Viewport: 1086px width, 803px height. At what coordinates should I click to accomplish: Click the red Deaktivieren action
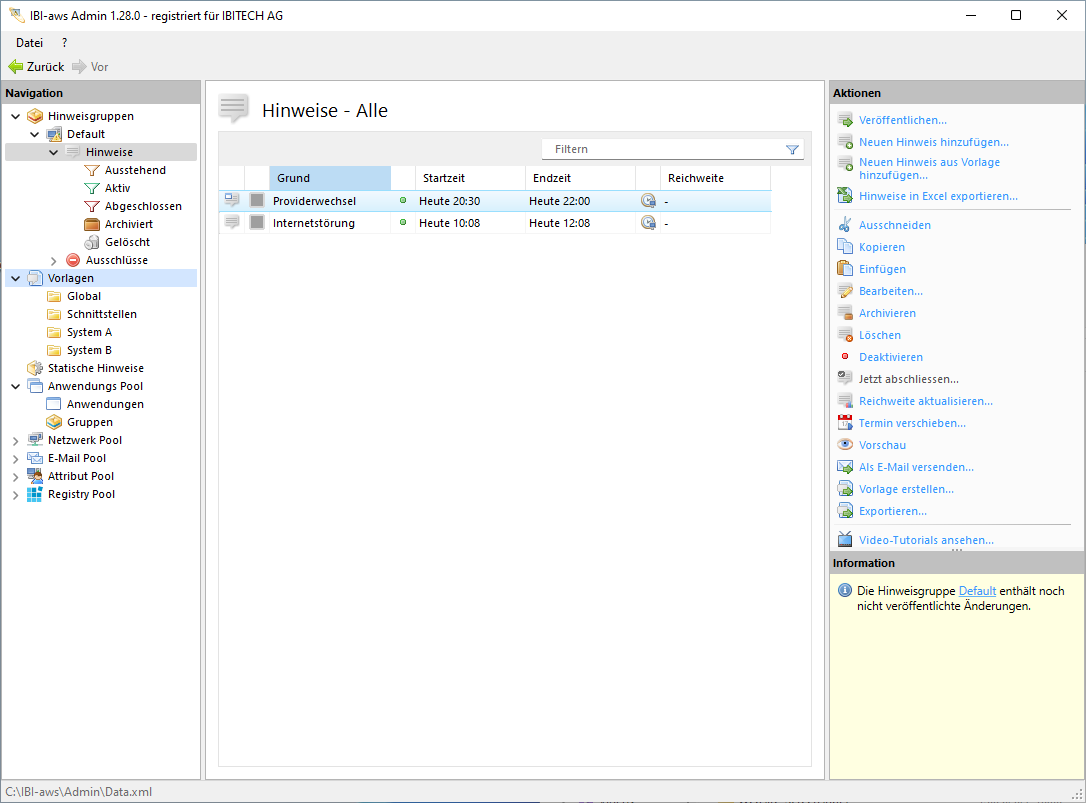click(x=890, y=357)
